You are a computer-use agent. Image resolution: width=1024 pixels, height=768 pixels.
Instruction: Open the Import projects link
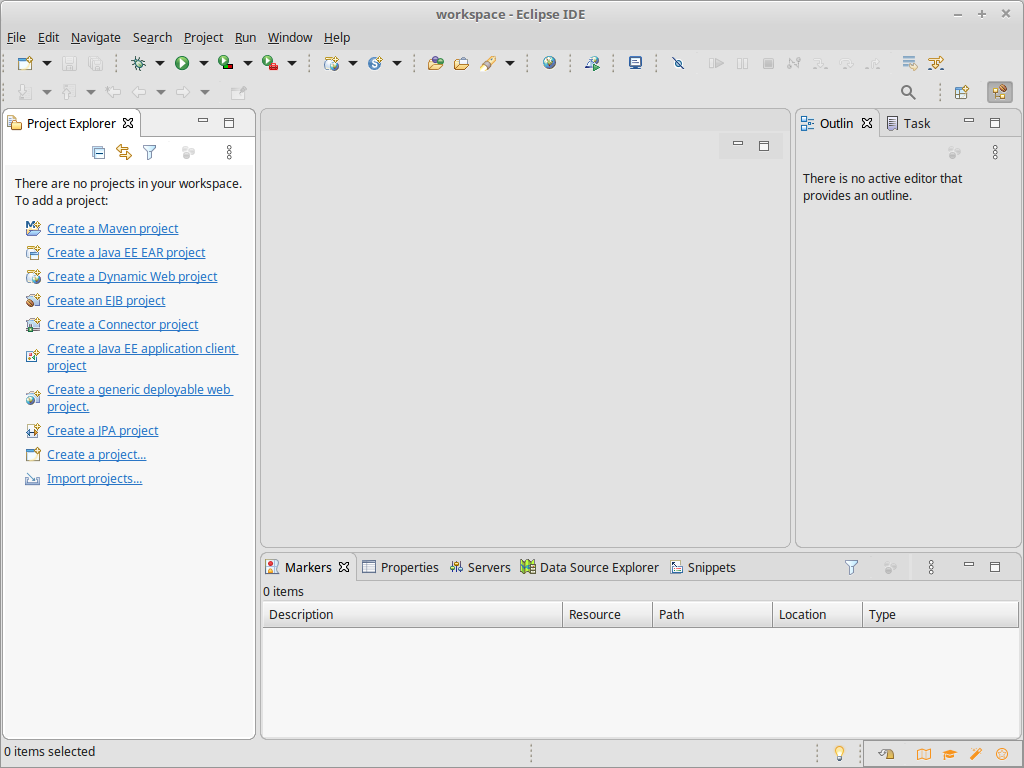94,478
